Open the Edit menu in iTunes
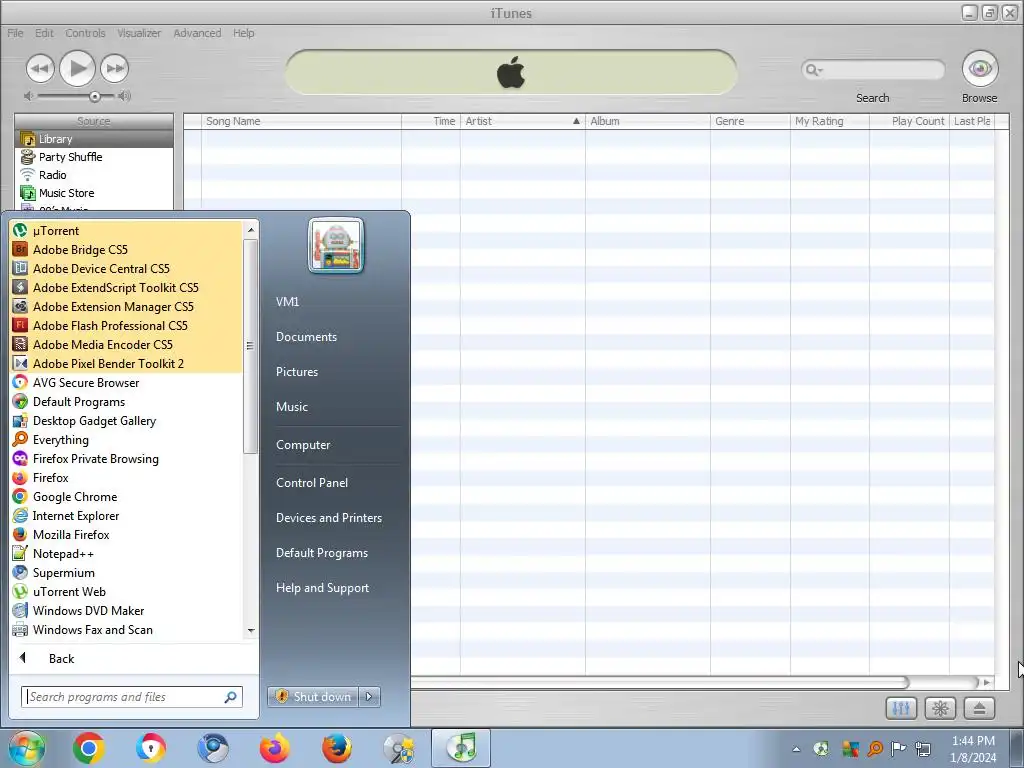This screenshot has width=1024, height=768. (44, 33)
